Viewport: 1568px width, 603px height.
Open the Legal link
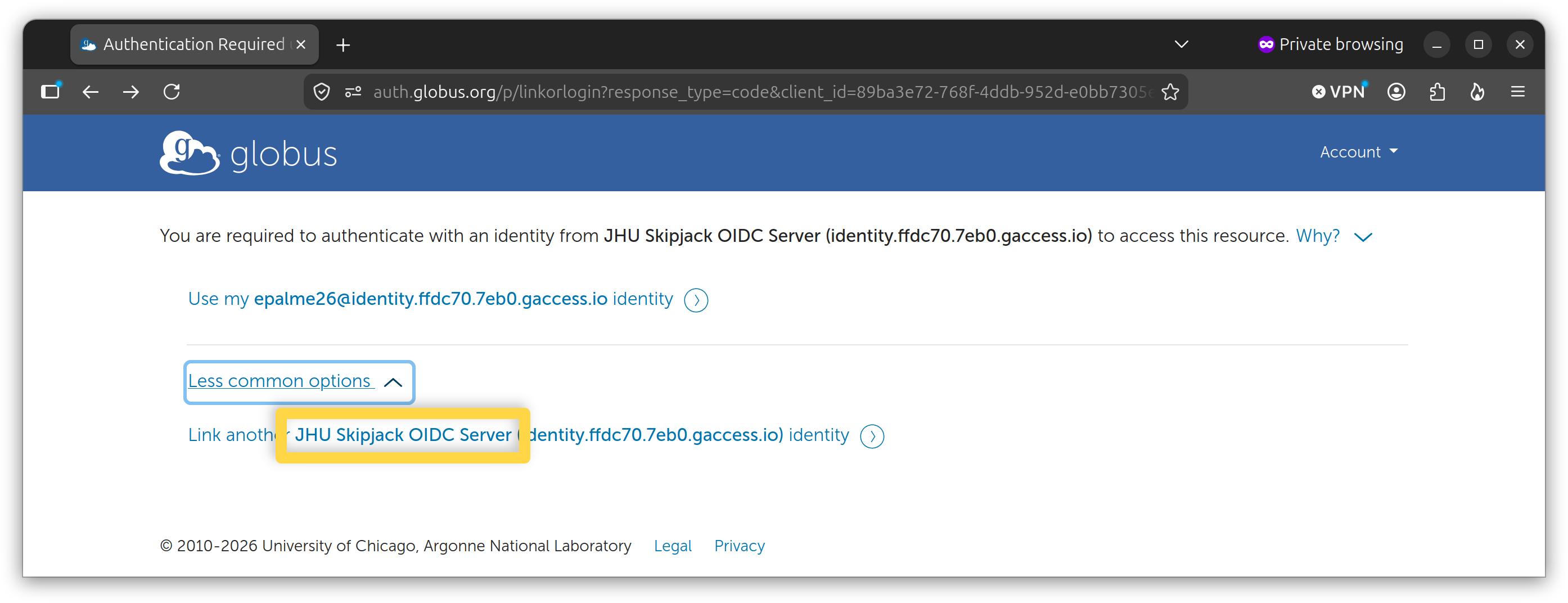coord(673,546)
